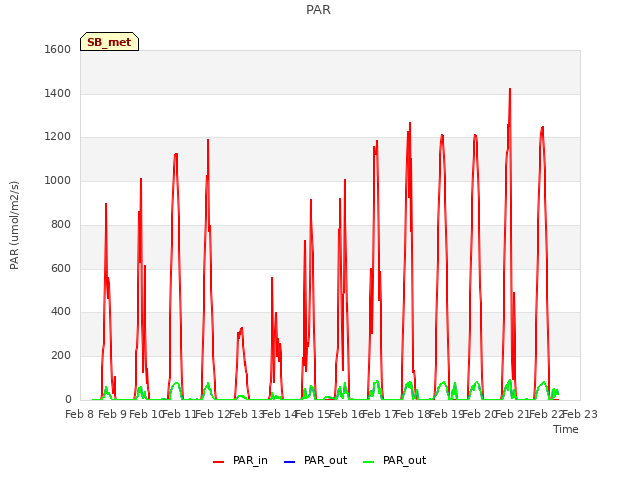
Task: Click the Feb 23 x-axis label
Action: pyautogui.click(x=580, y=414)
